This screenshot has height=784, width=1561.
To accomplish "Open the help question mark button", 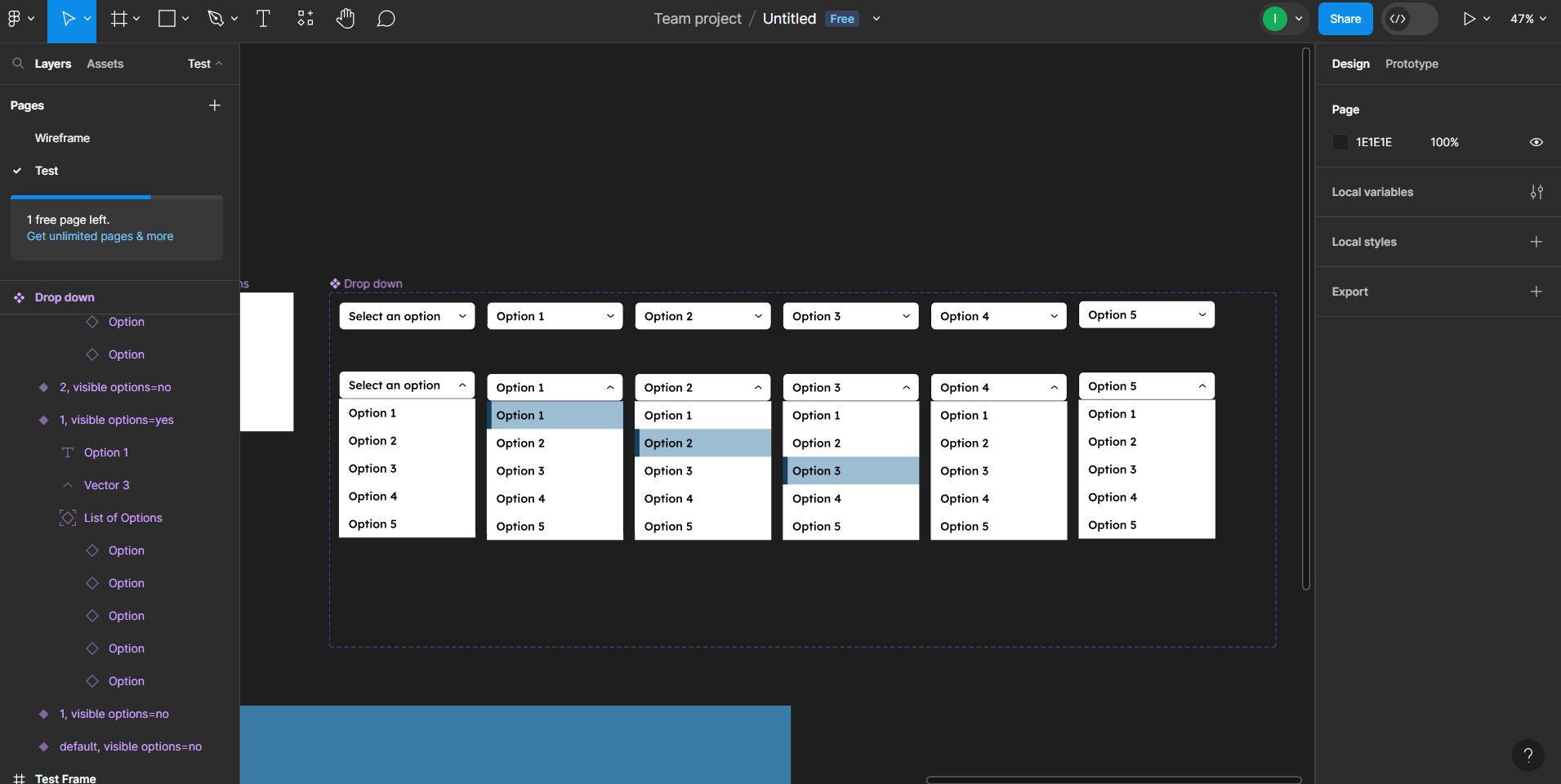I will 1528,755.
